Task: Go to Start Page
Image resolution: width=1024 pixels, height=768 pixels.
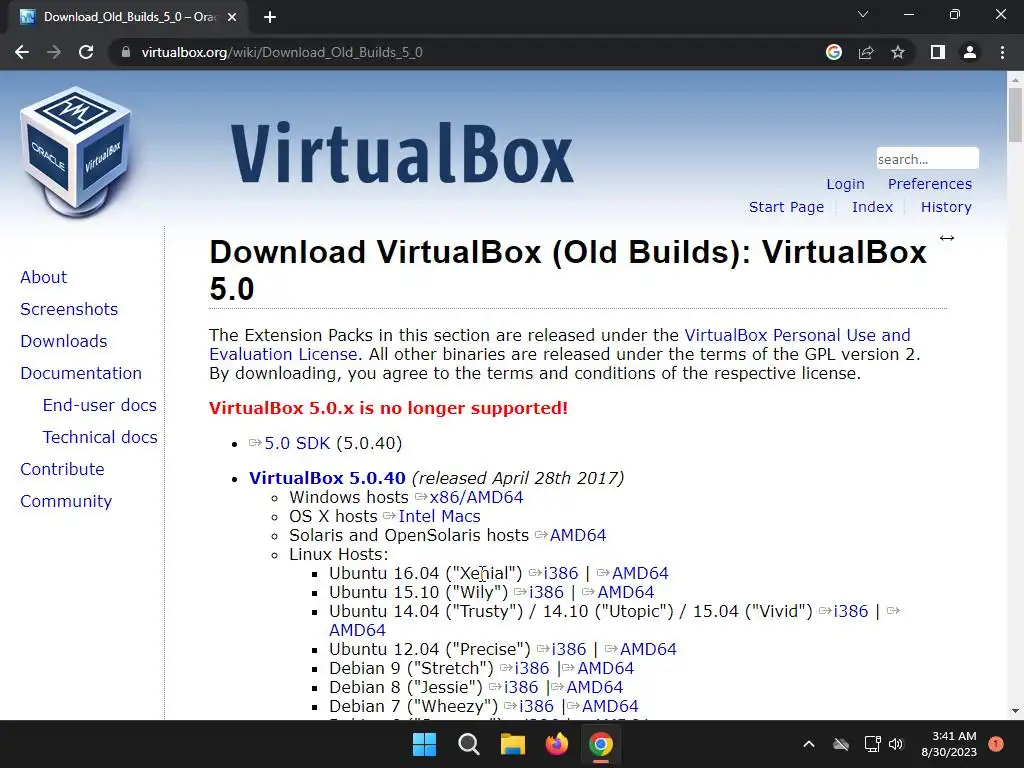Action: pos(786,207)
